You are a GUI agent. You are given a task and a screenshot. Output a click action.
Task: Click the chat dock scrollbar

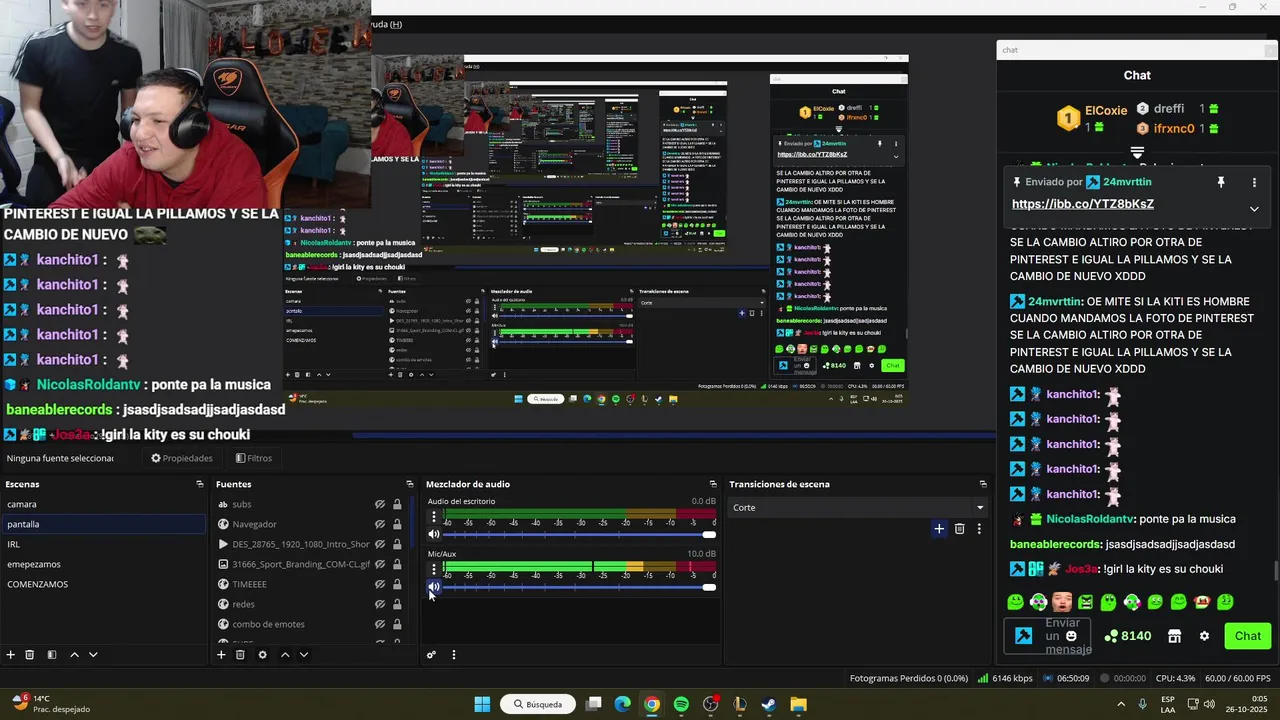(1275, 570)
